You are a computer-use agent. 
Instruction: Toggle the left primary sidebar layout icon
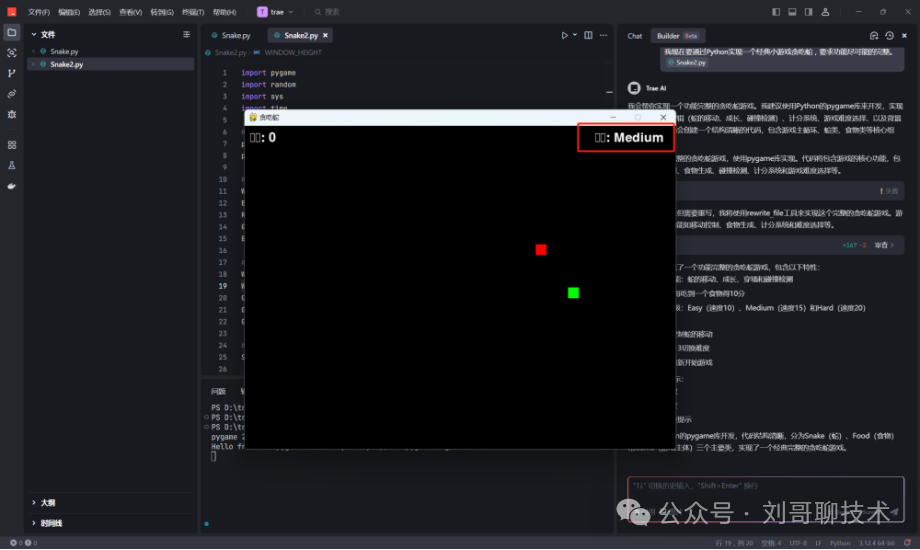[776, 12]
